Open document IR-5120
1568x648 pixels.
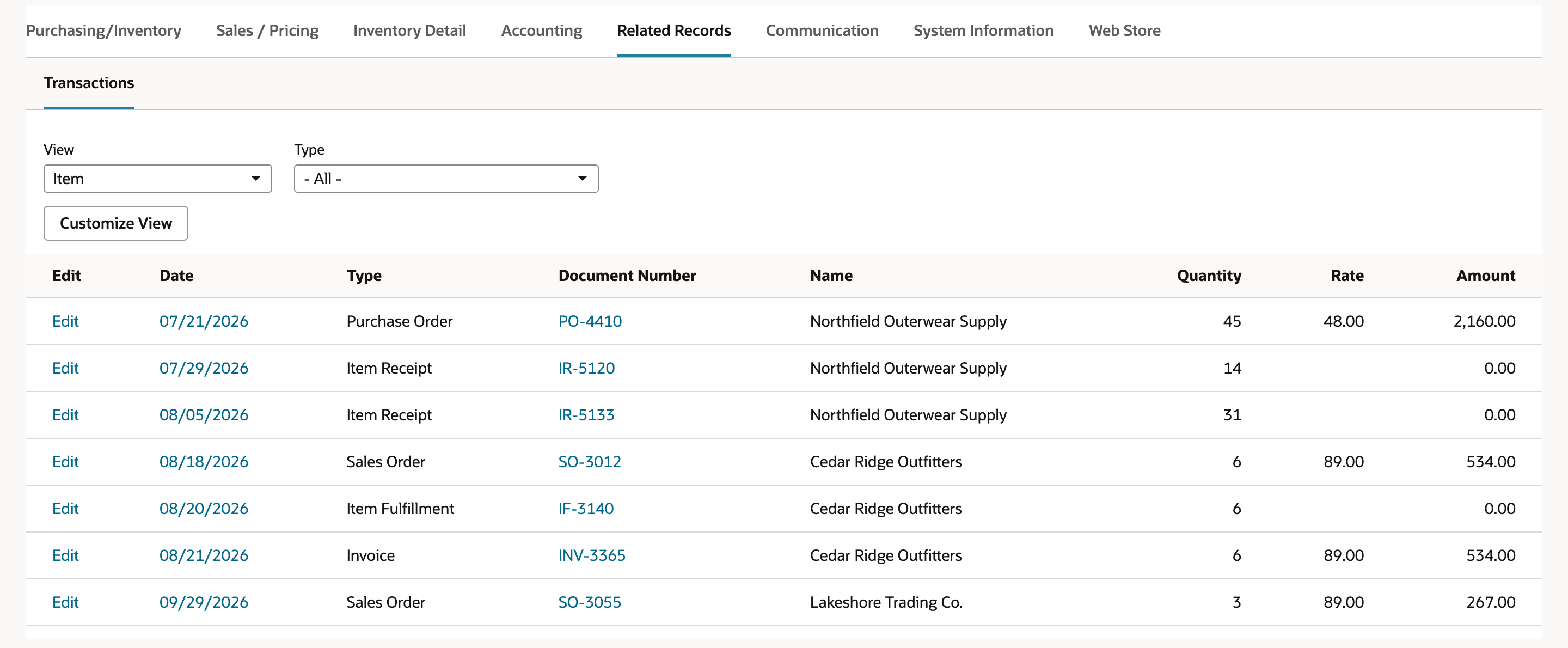coord(586,368)
